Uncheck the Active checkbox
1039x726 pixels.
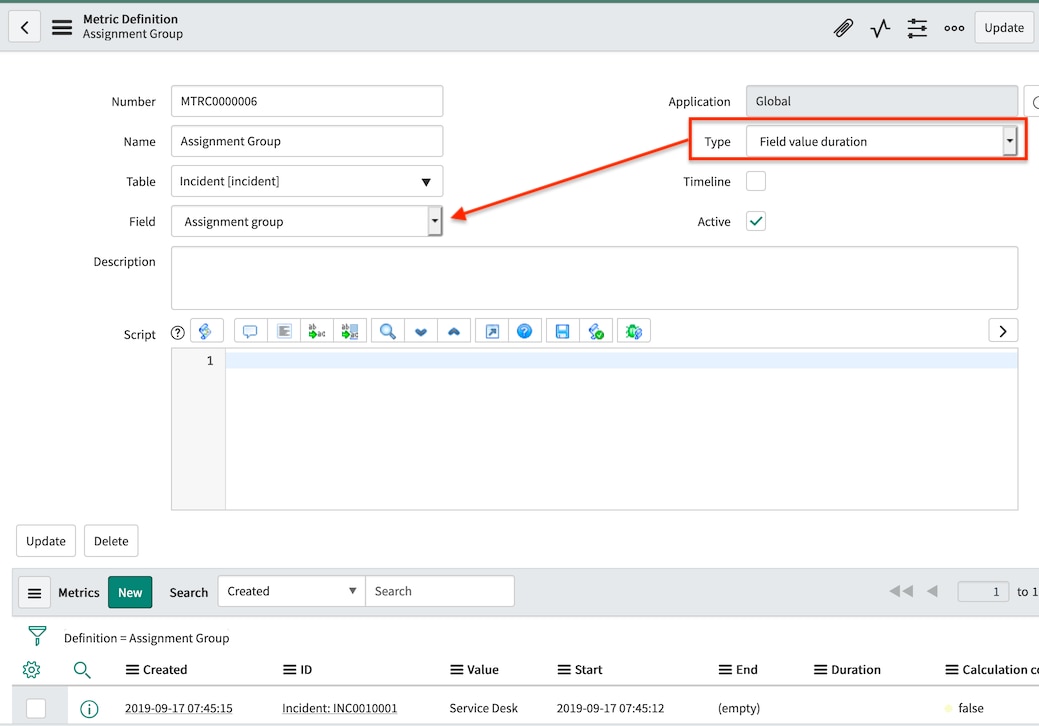pyautogui.click(x=756, y=221)
